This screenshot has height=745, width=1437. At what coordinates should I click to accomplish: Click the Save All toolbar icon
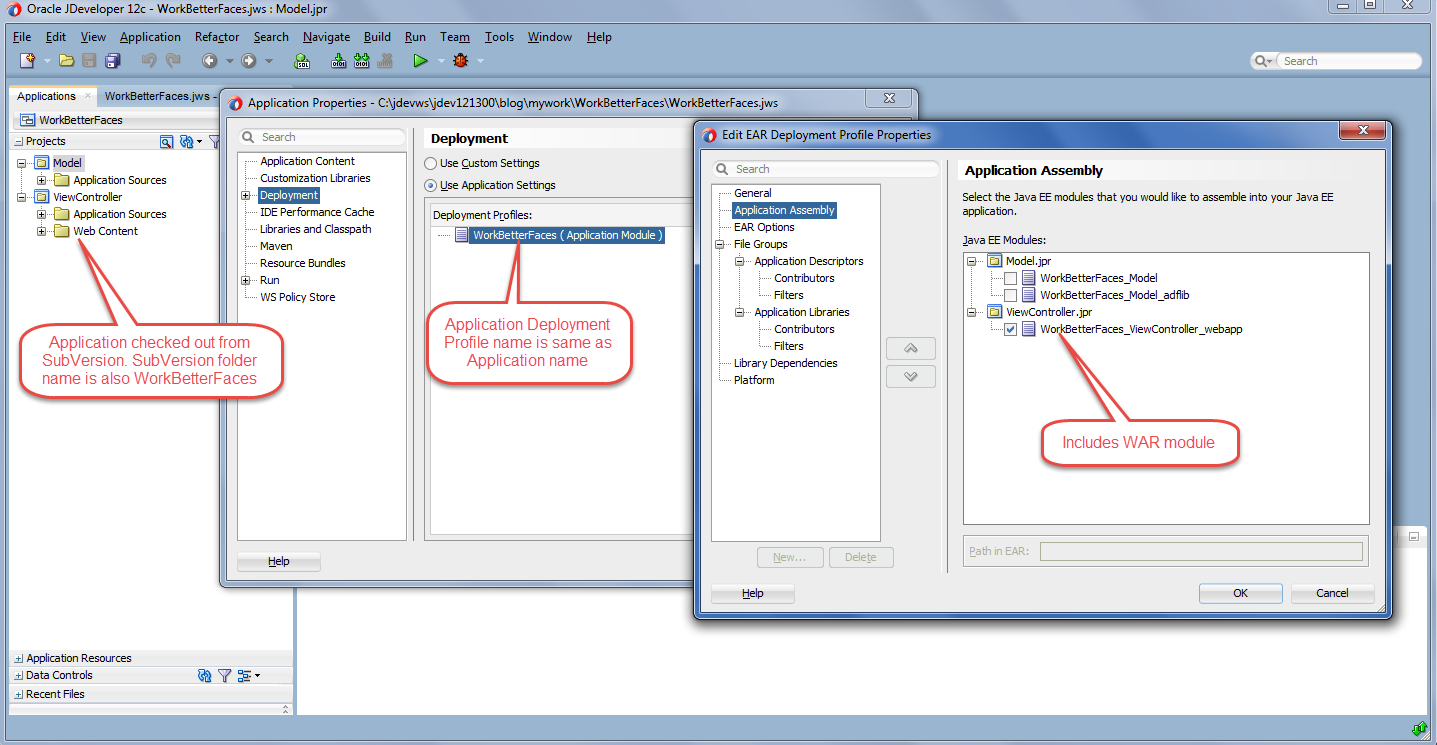(x=112, y=61)
